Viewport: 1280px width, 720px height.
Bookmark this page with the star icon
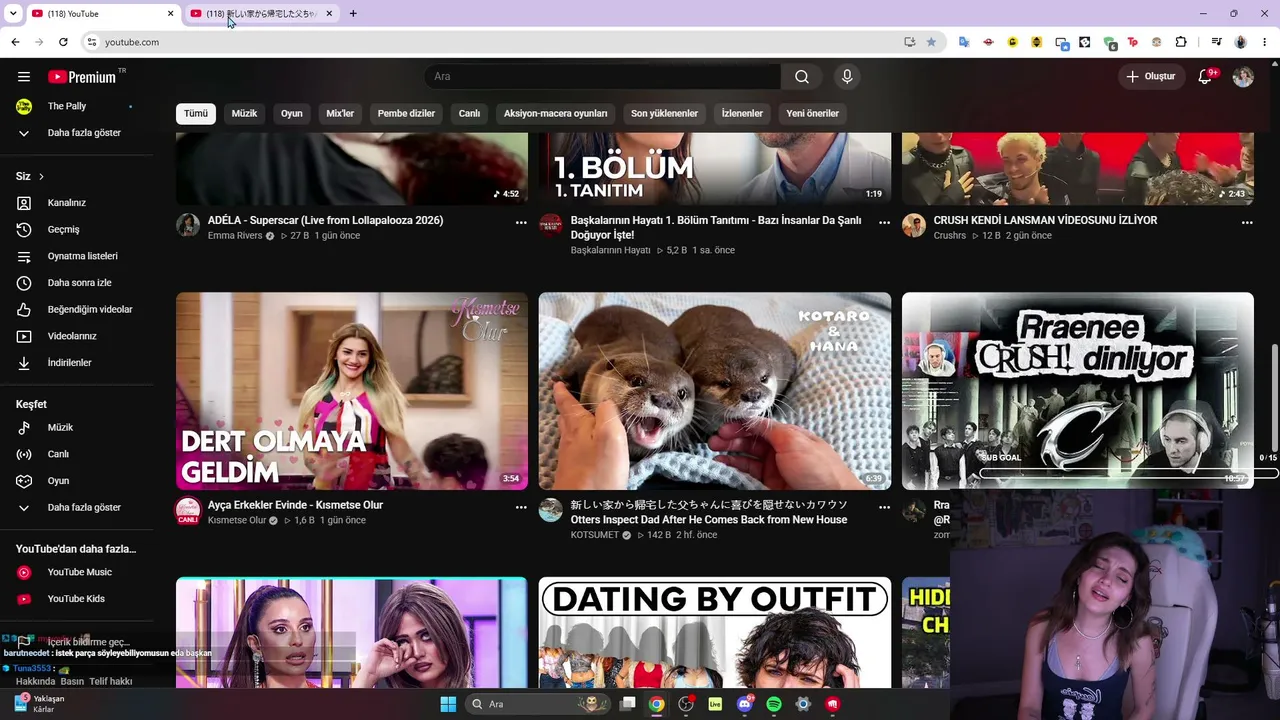932,42
